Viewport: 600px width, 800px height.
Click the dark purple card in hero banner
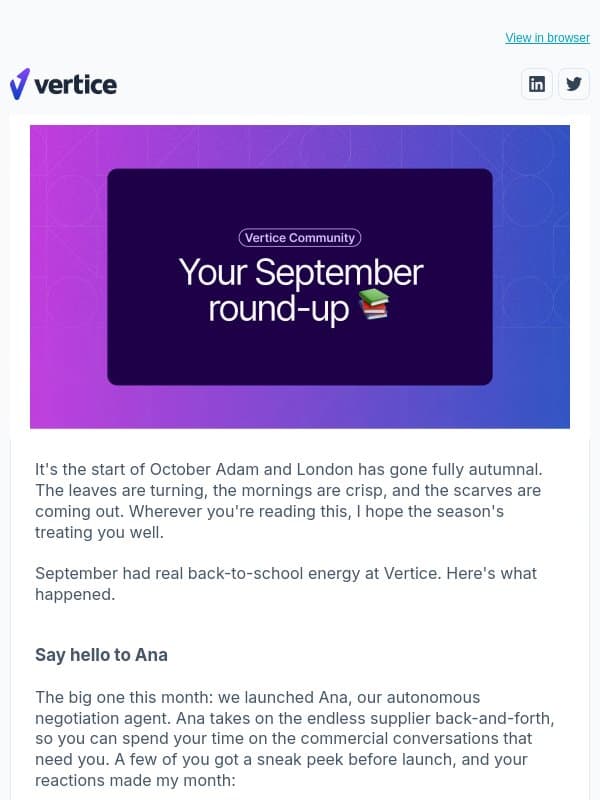coord(299,277)
